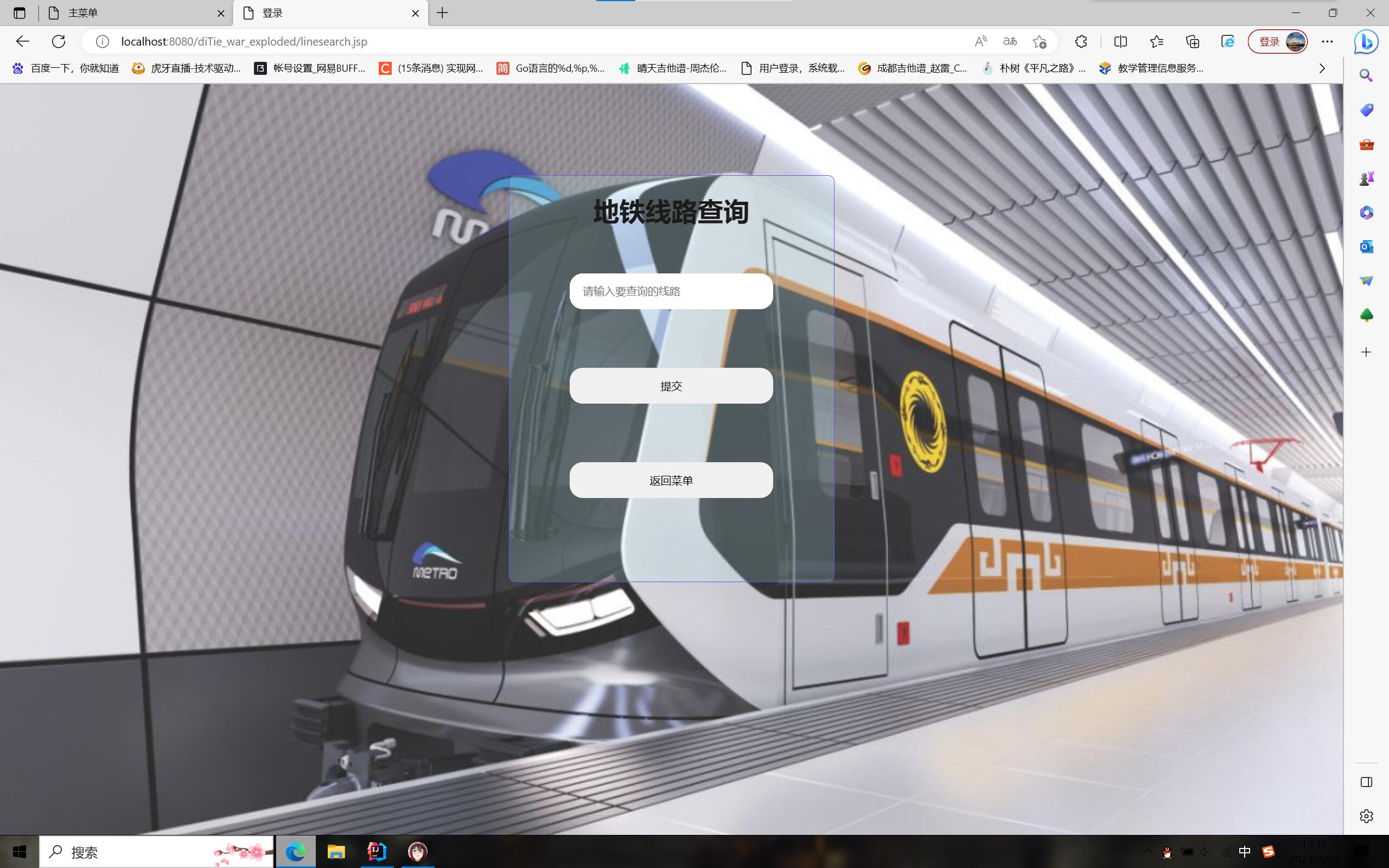Open IntelliJ IDEA from the taskbar
This screenshot has width=1389, height=868.
(377, 851)
